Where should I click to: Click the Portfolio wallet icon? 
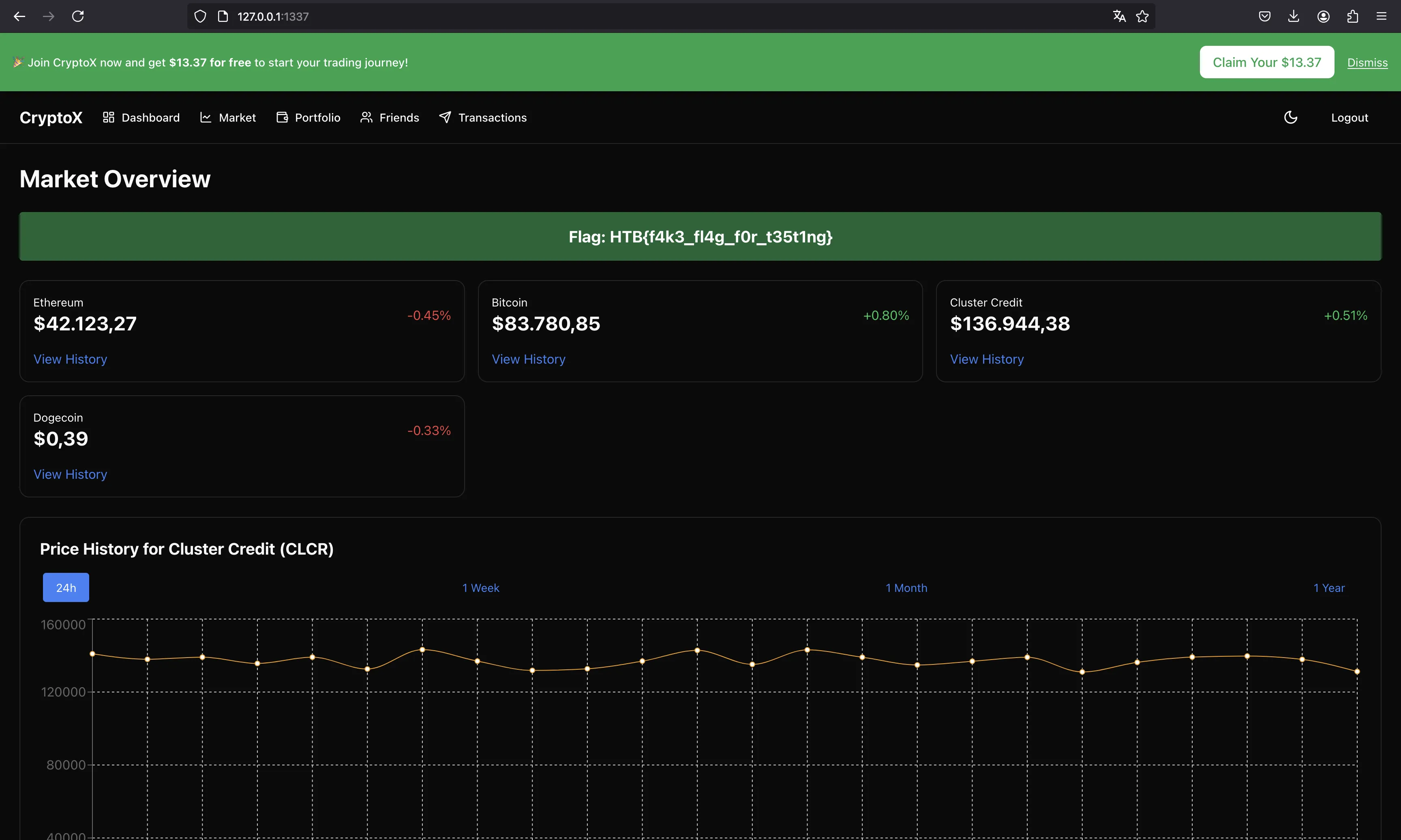click(282, 117)
